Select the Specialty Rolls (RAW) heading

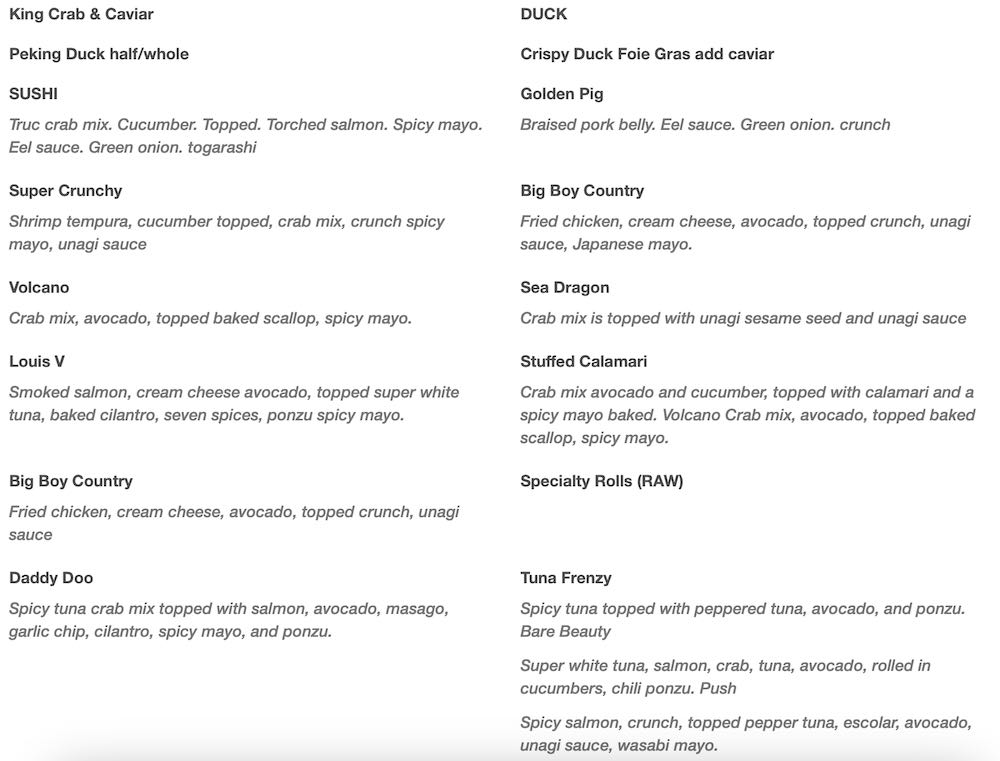point(601,482)
